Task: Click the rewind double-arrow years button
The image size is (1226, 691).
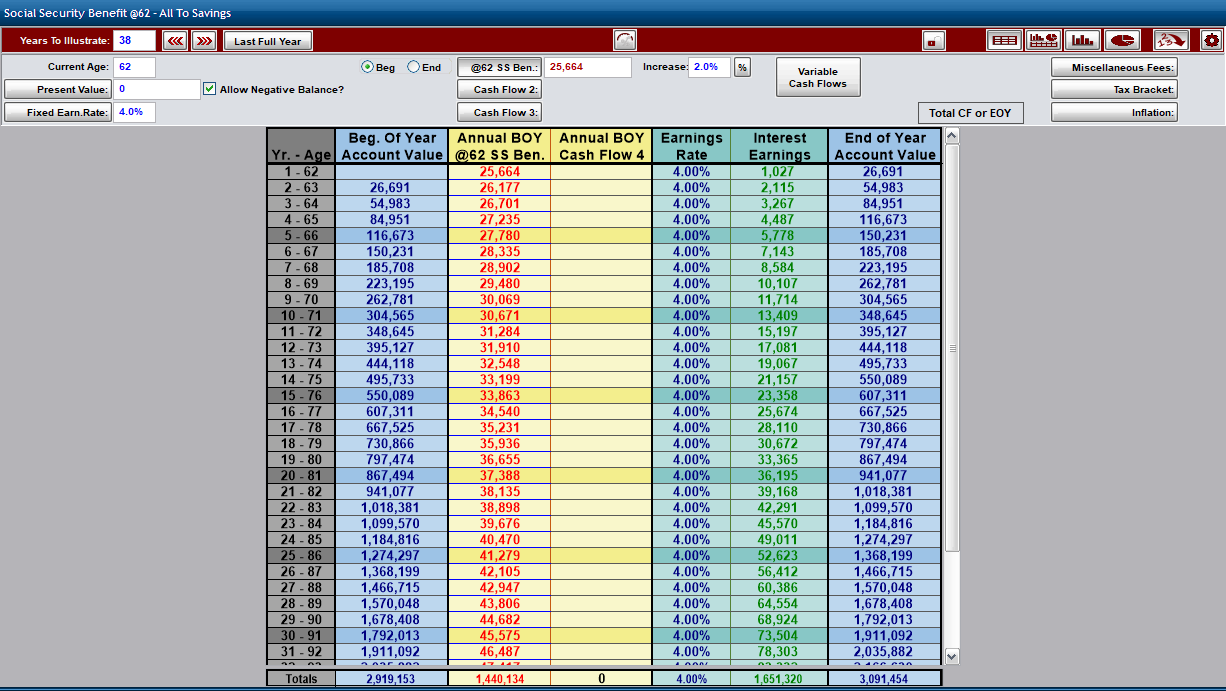Action: point(176,41)
